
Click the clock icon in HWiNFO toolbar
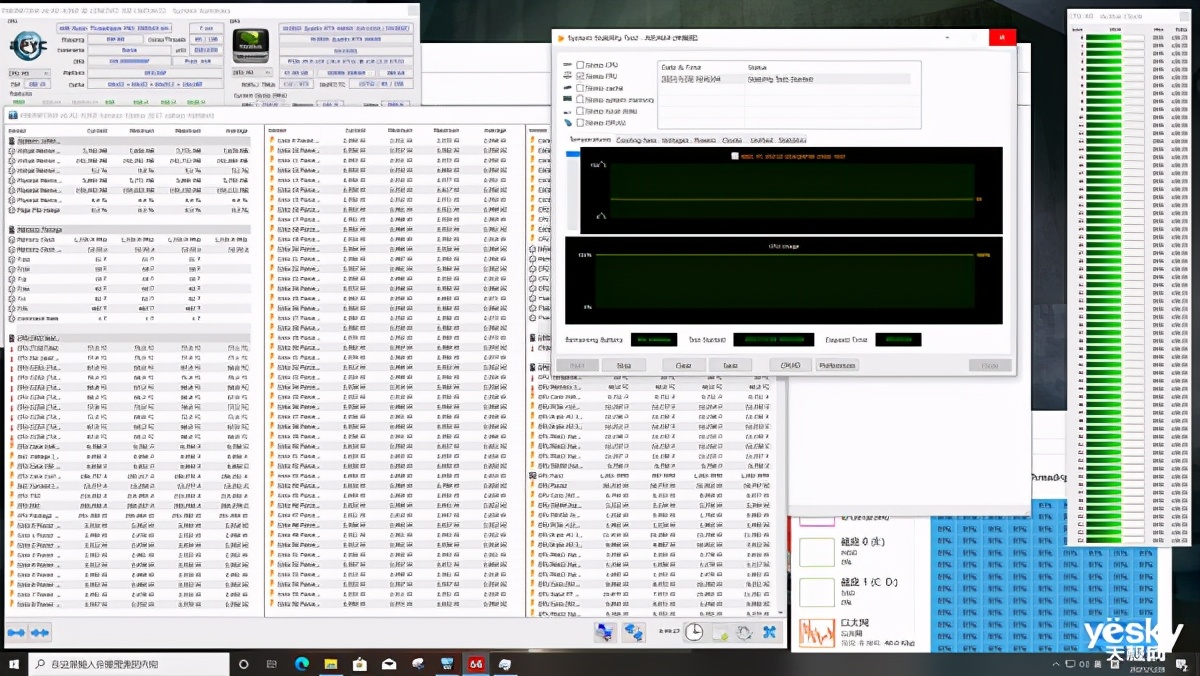[x=693, y=632]
